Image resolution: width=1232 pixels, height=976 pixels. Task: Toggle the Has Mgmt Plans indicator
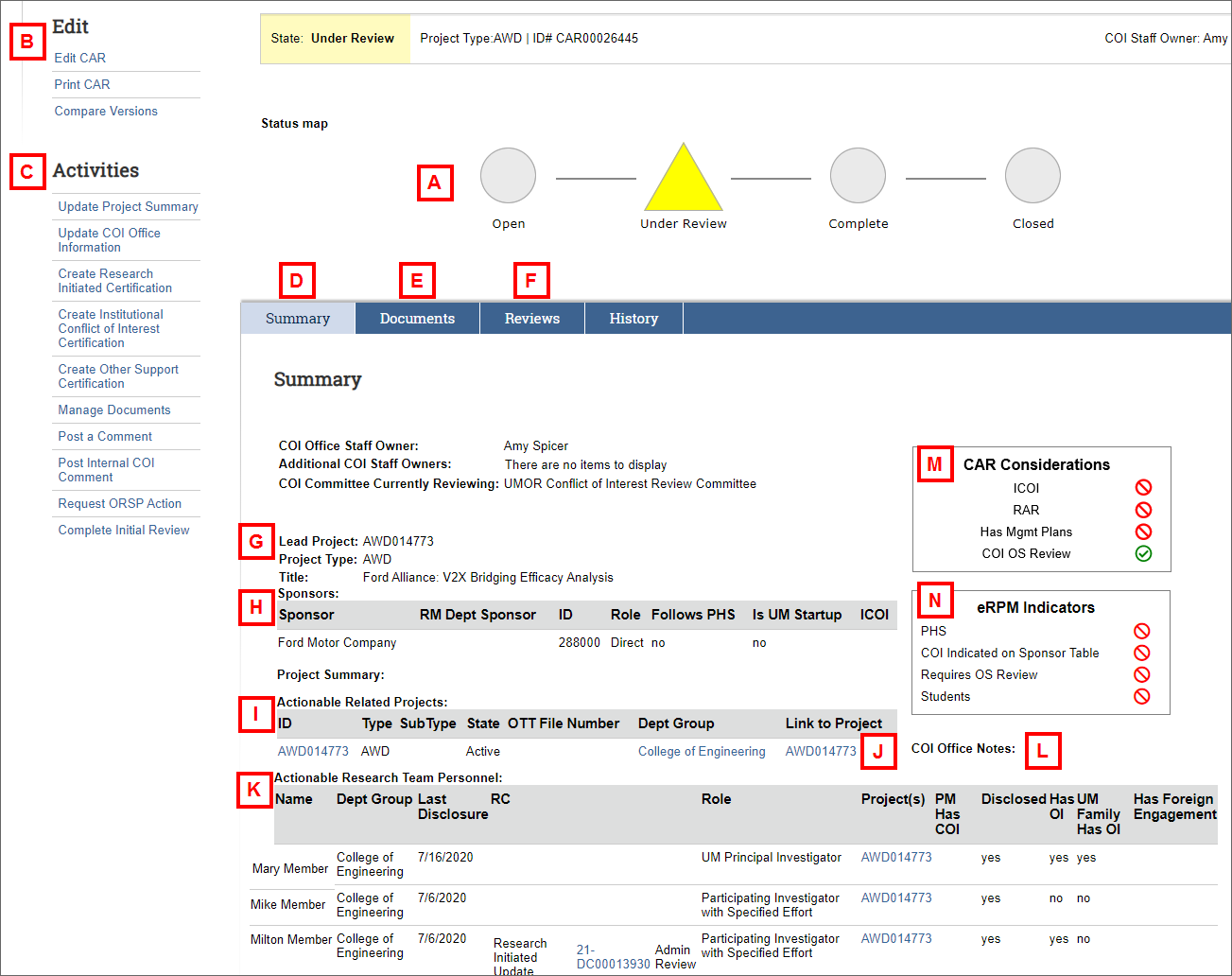(1143, 532)
